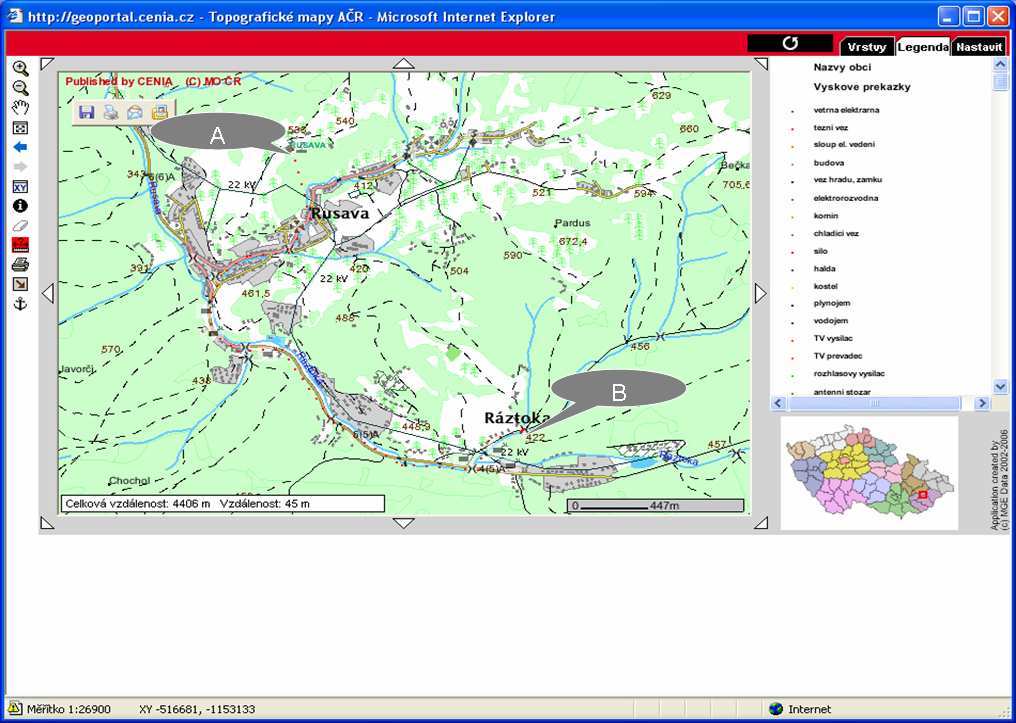
Task: Click the 'Vyskove prekazky' legend heading
Action: tap(862, 87)
